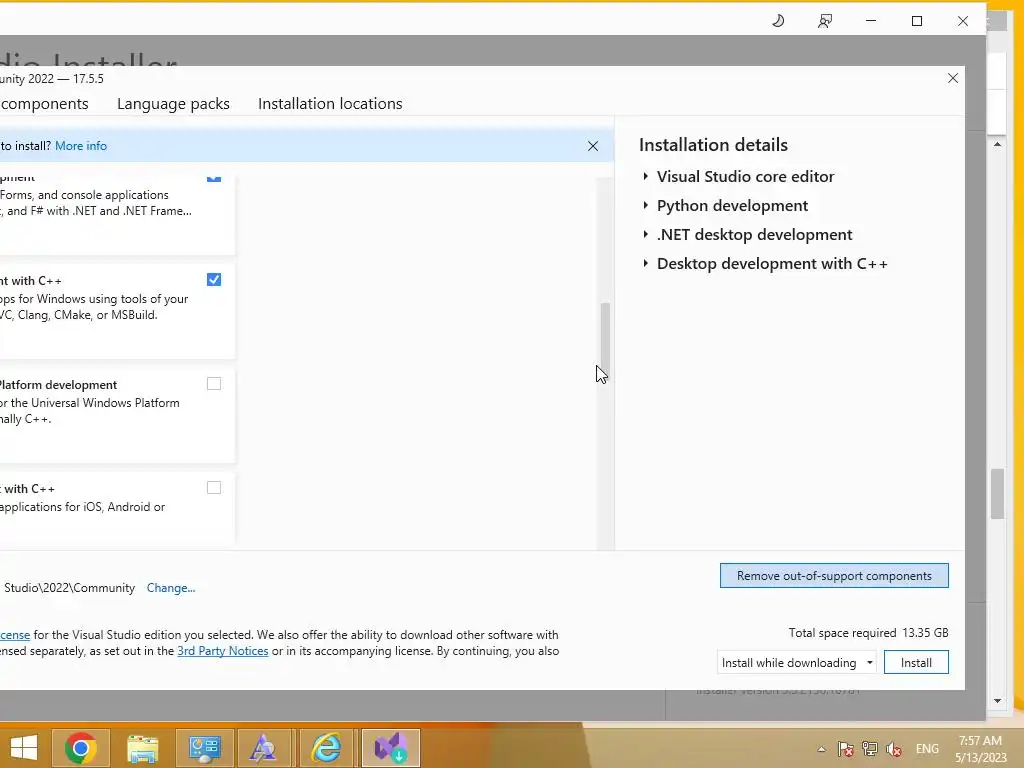Uncheck the Desktop development with C++ workload
This screenshot has width=1024, height=768.
pyautogui.click(x=214, y=280)
